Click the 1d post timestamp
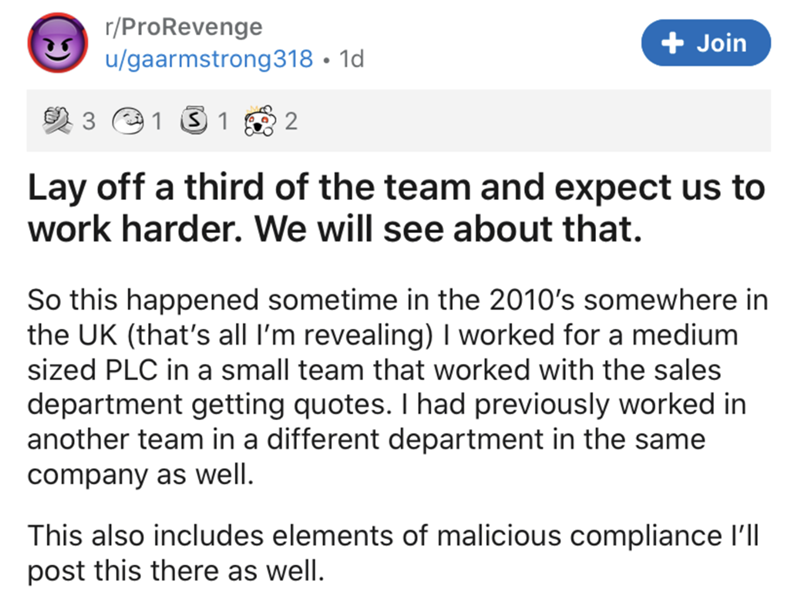The height and width of the screenshot is (604, 800). [352, 59]
